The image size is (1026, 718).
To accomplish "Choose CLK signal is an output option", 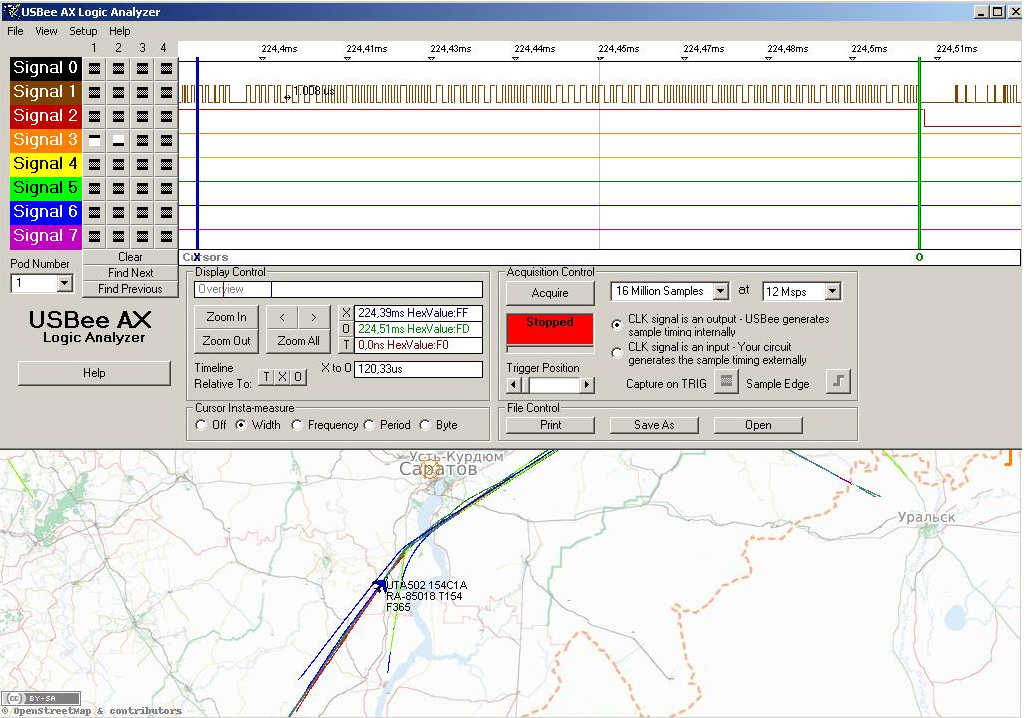I will point(616,325).
